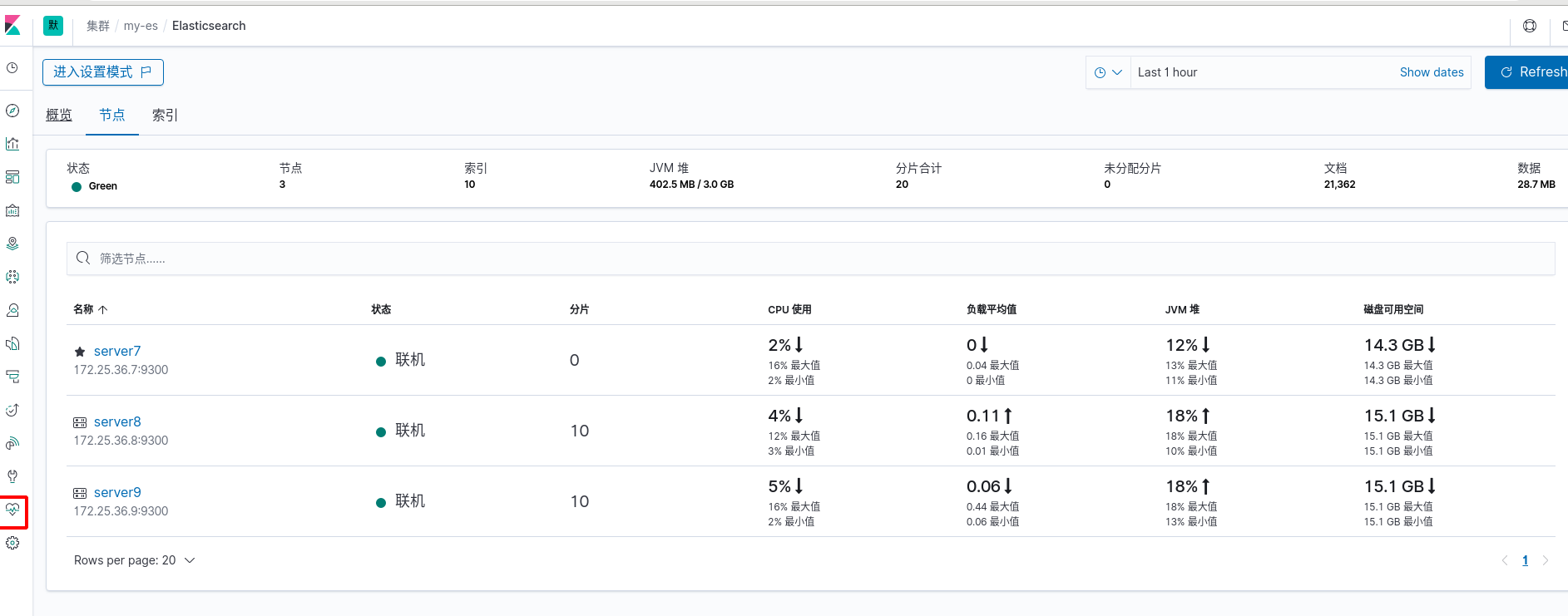Open Visualize chart icon in sidebar

12,144
